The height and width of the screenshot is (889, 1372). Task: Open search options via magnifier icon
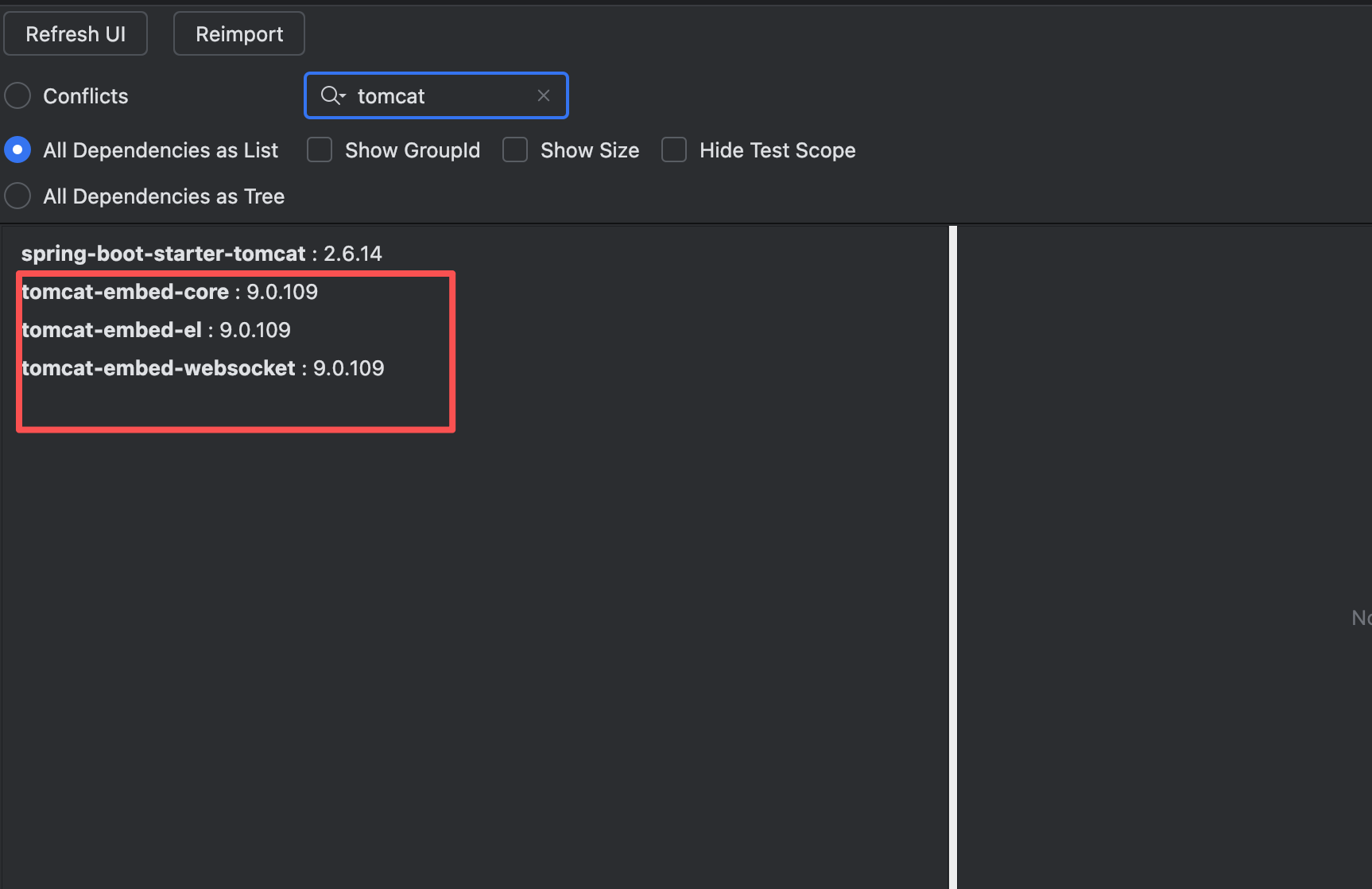coord(333,96)
